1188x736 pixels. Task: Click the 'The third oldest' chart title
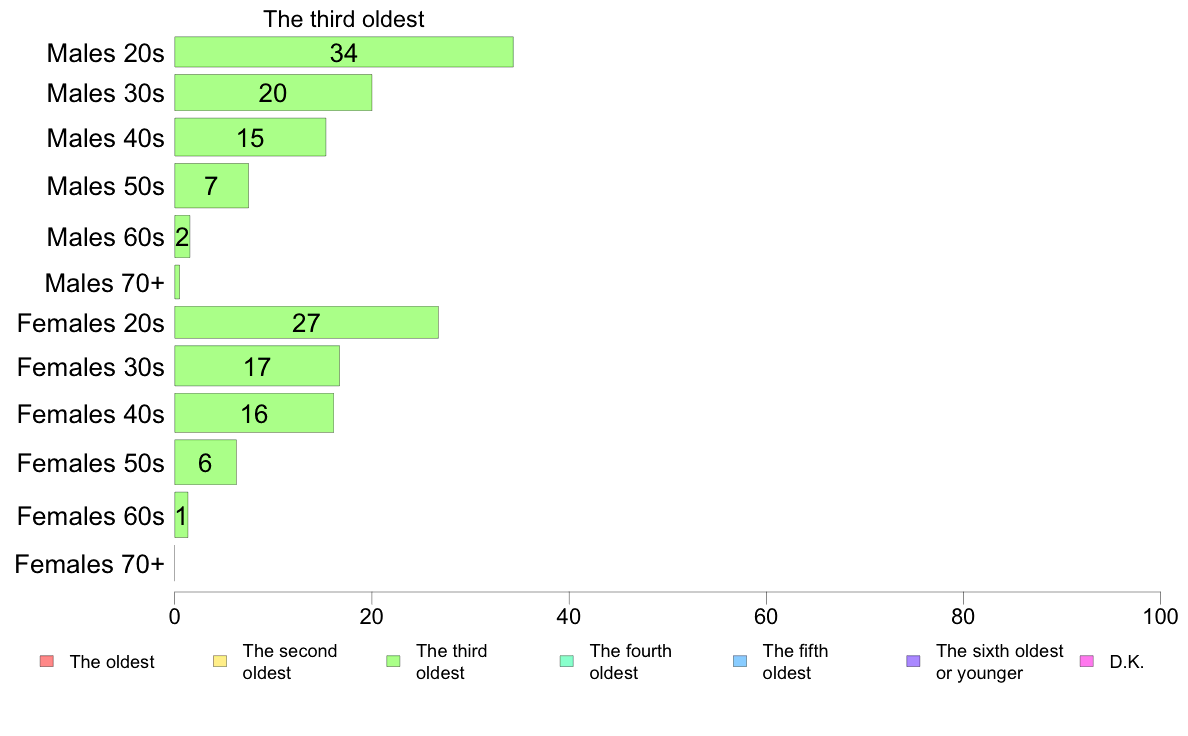(344, 19)
